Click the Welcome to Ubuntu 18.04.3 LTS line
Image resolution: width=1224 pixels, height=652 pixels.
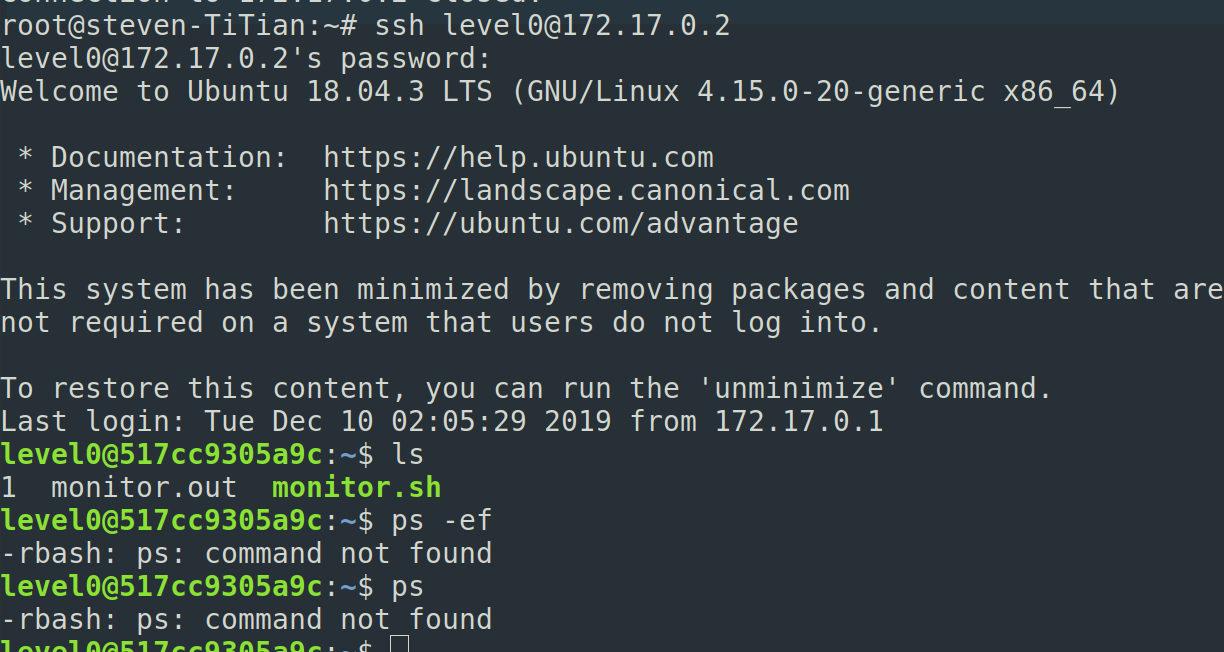click(560, 92)
